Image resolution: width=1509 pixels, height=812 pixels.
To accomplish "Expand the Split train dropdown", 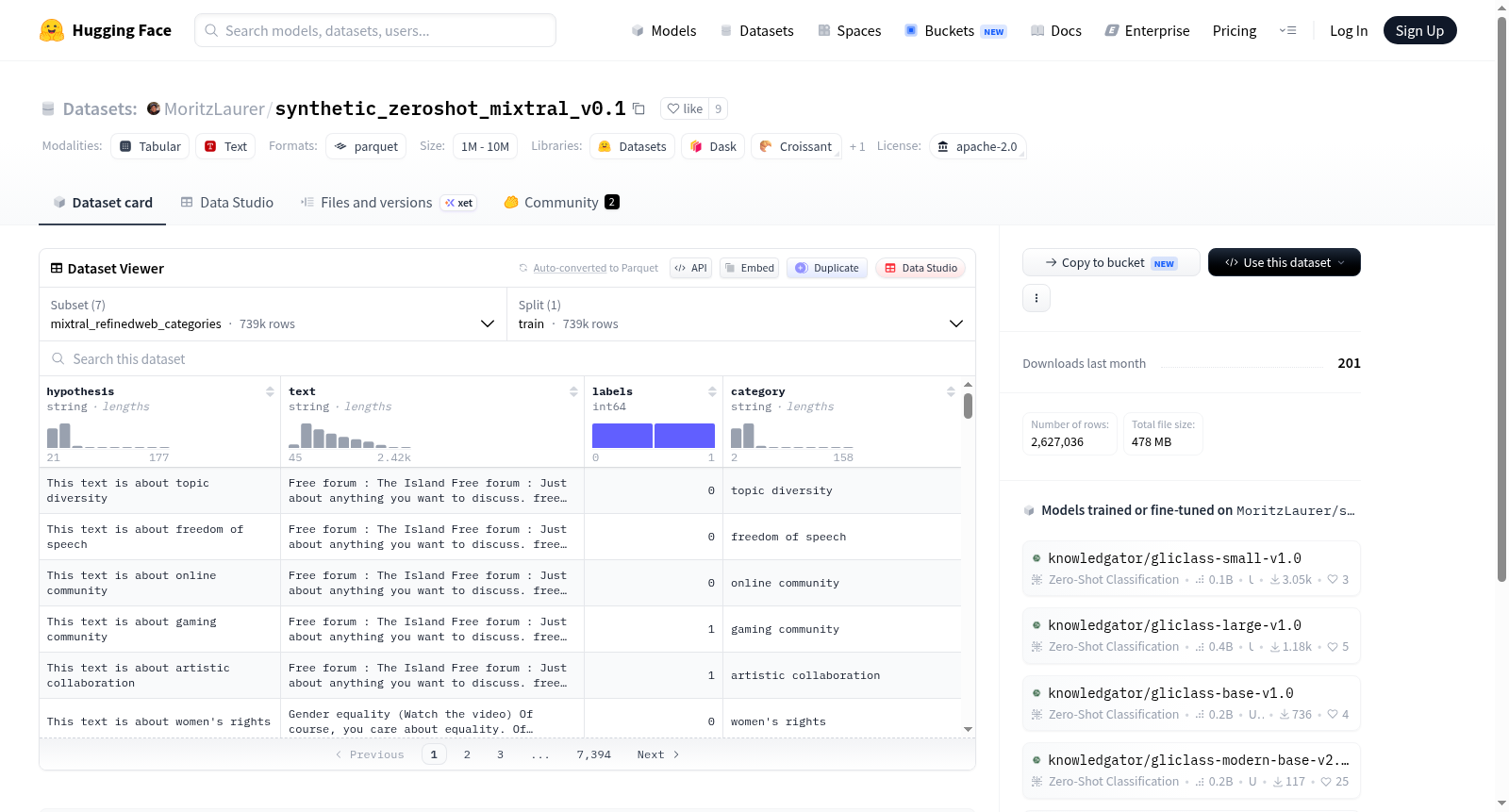I will click(740, 314).
